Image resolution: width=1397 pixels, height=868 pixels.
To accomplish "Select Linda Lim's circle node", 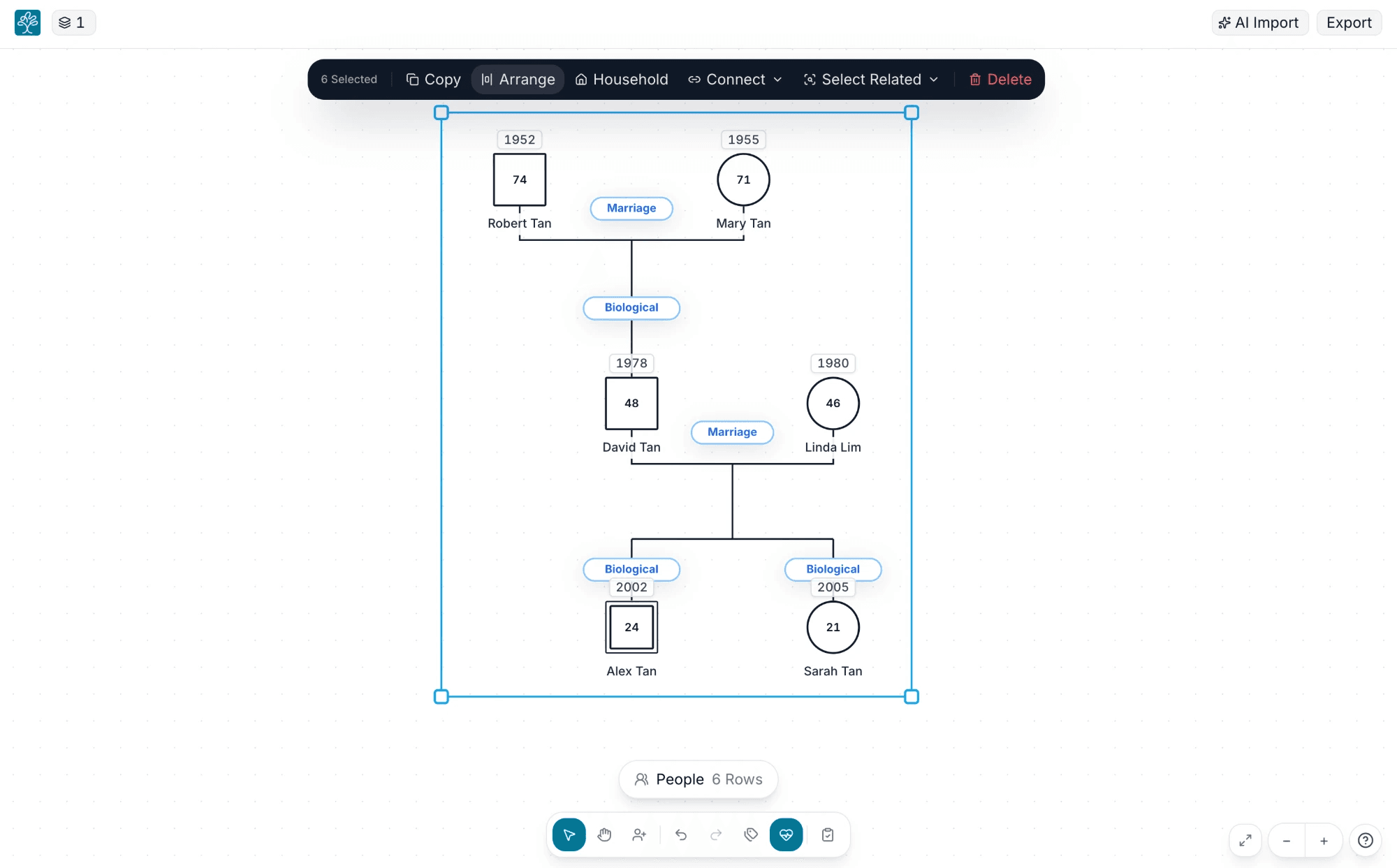I will point(833,404).
